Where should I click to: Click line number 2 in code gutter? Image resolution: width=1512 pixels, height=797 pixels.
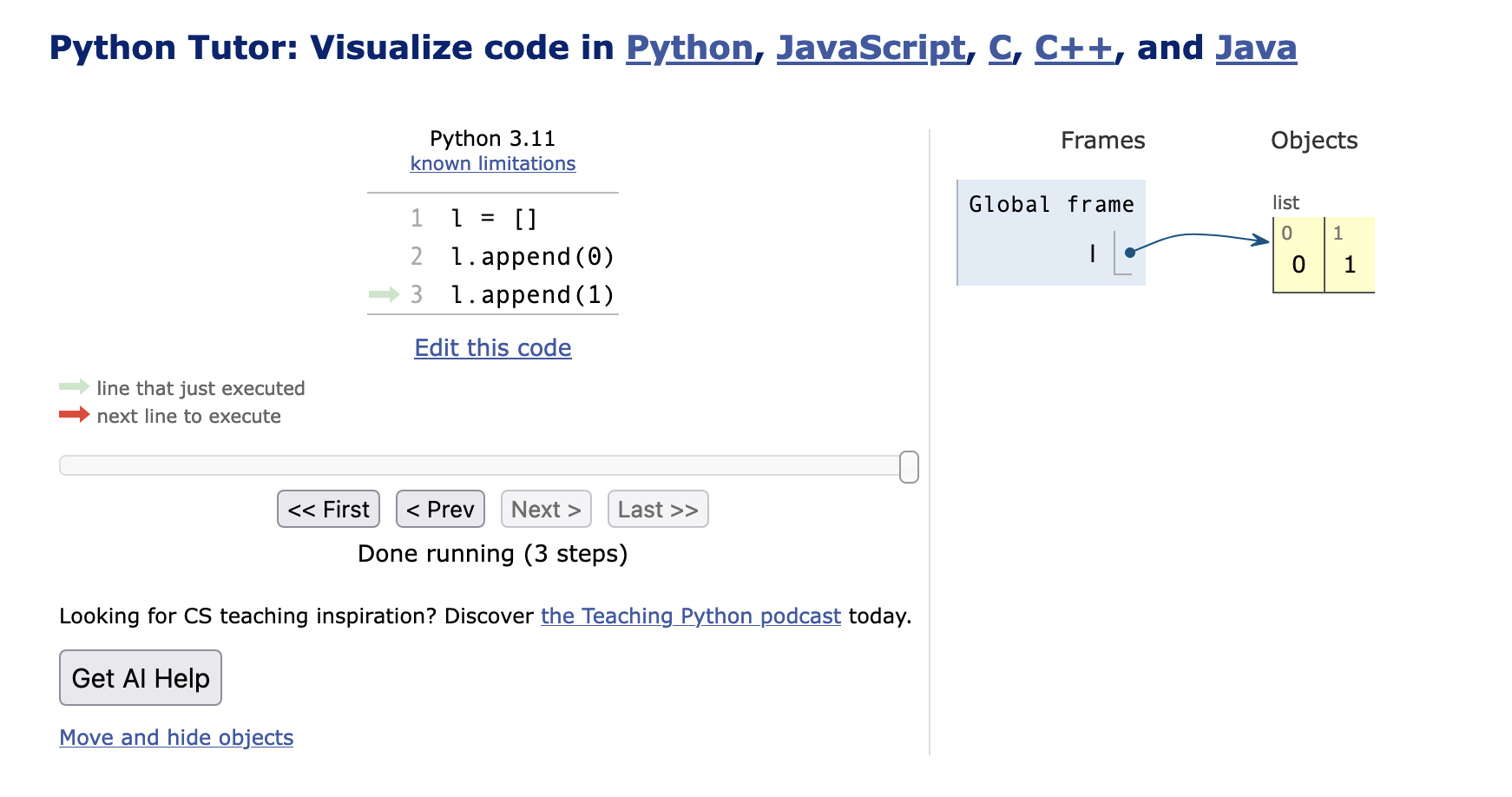417,256
